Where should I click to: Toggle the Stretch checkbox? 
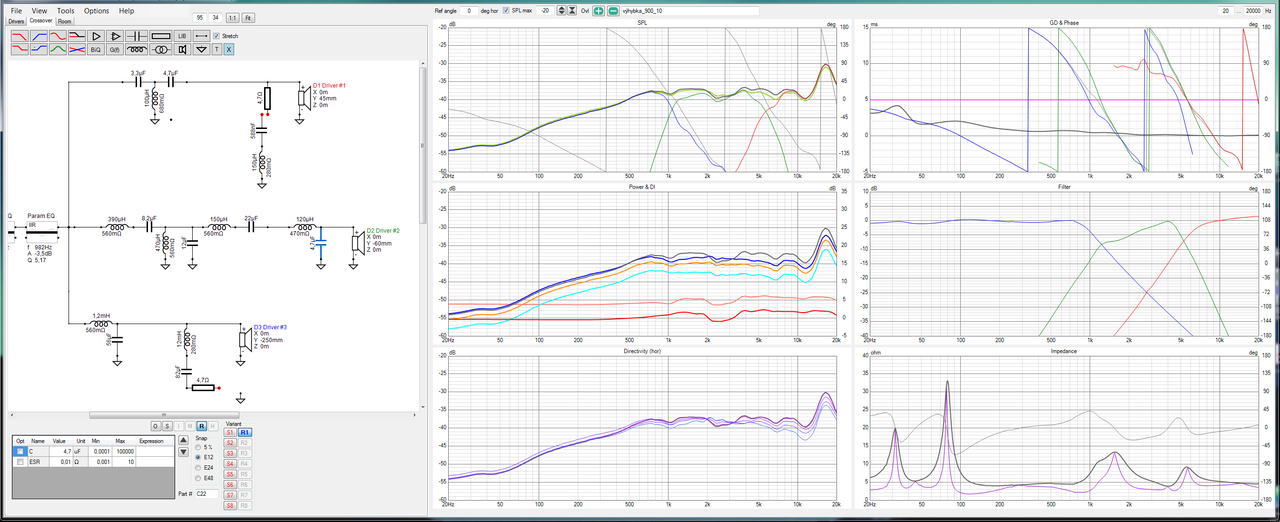point(216,36)
